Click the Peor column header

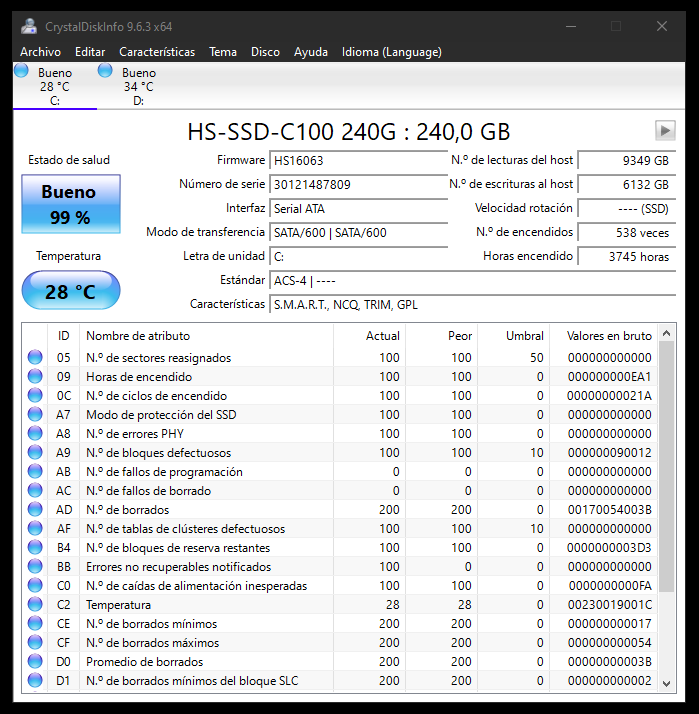(x=441, y=336)
